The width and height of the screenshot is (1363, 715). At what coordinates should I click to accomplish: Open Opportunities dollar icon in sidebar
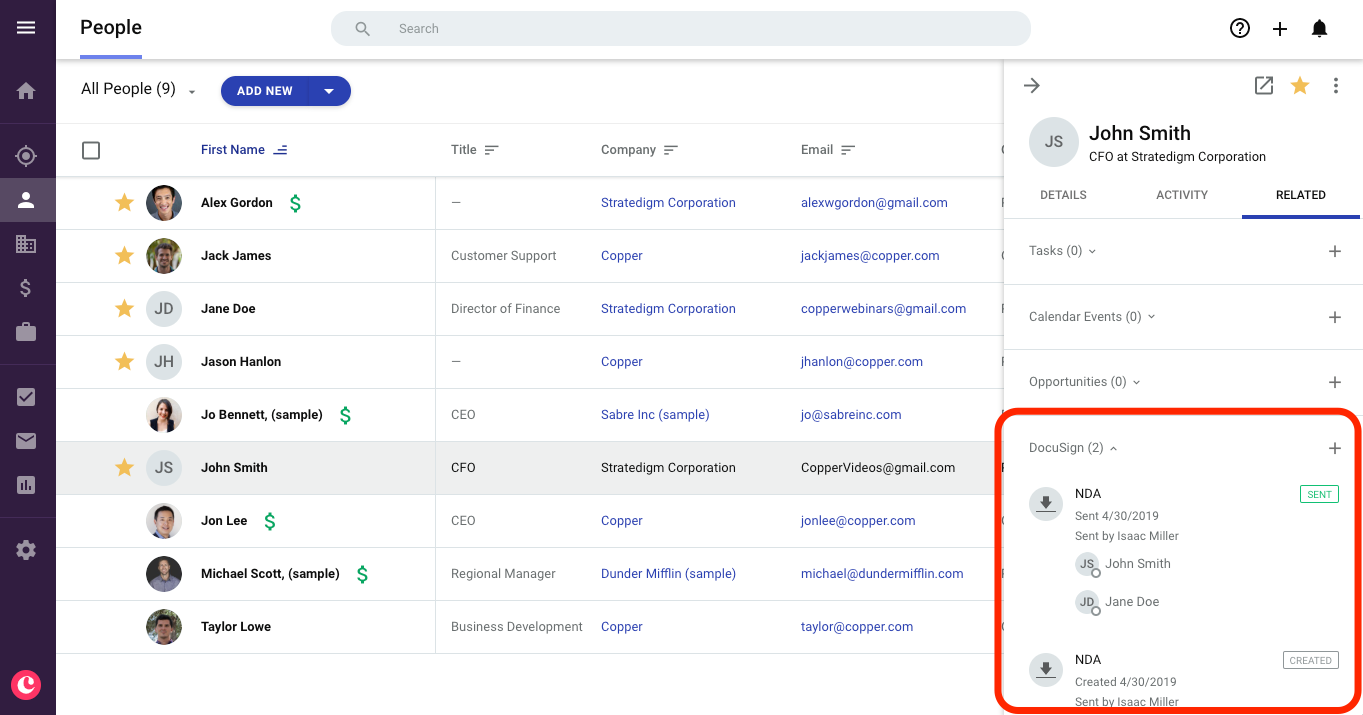[x=26, y=288]
